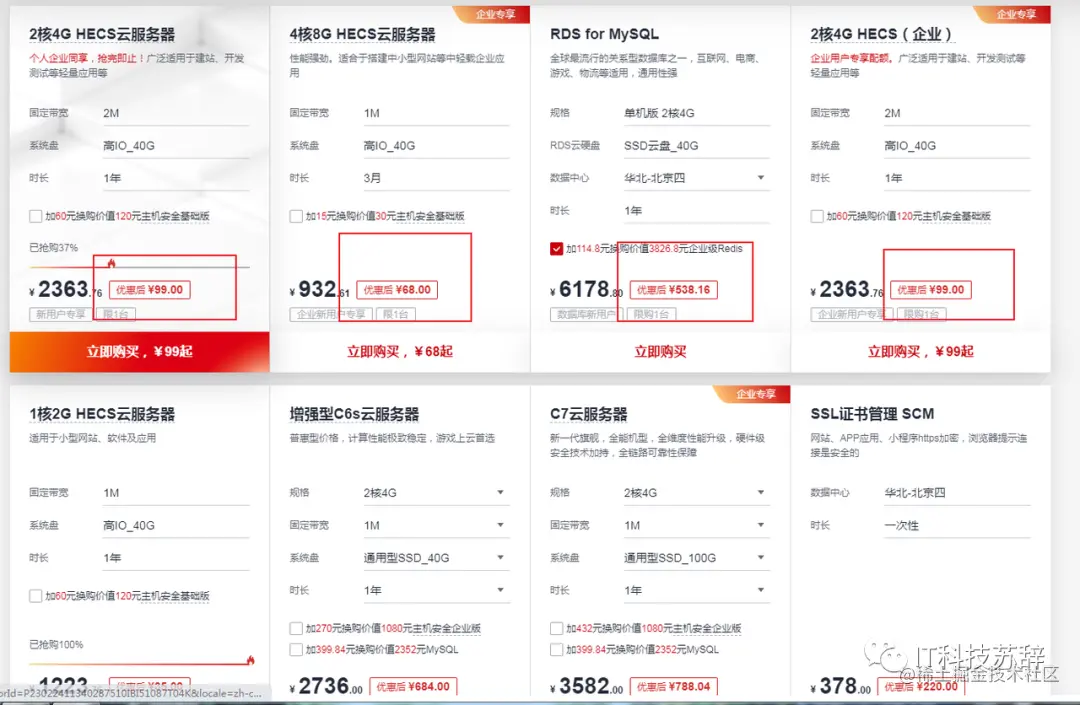Click the 已抢购37% progress bar
The height and width of the screenshot is (705, 1080).
139,266
